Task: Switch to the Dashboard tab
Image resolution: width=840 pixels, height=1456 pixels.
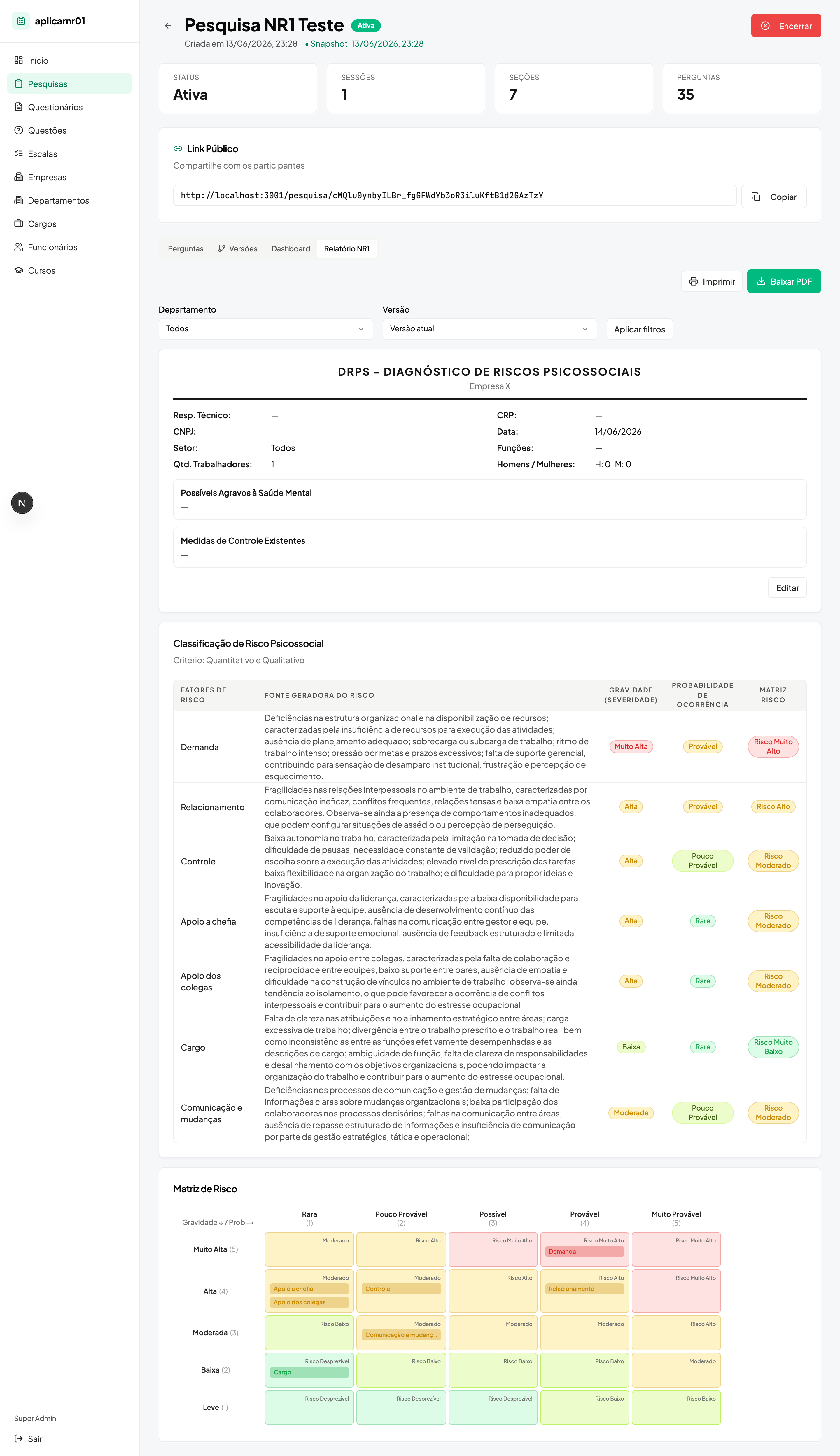Action: tap(291, 249)
